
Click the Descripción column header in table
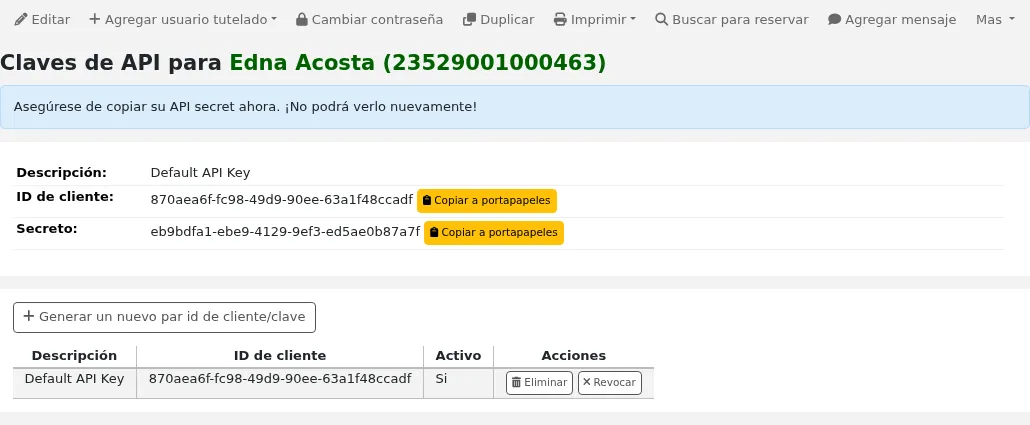pos(74,356)
